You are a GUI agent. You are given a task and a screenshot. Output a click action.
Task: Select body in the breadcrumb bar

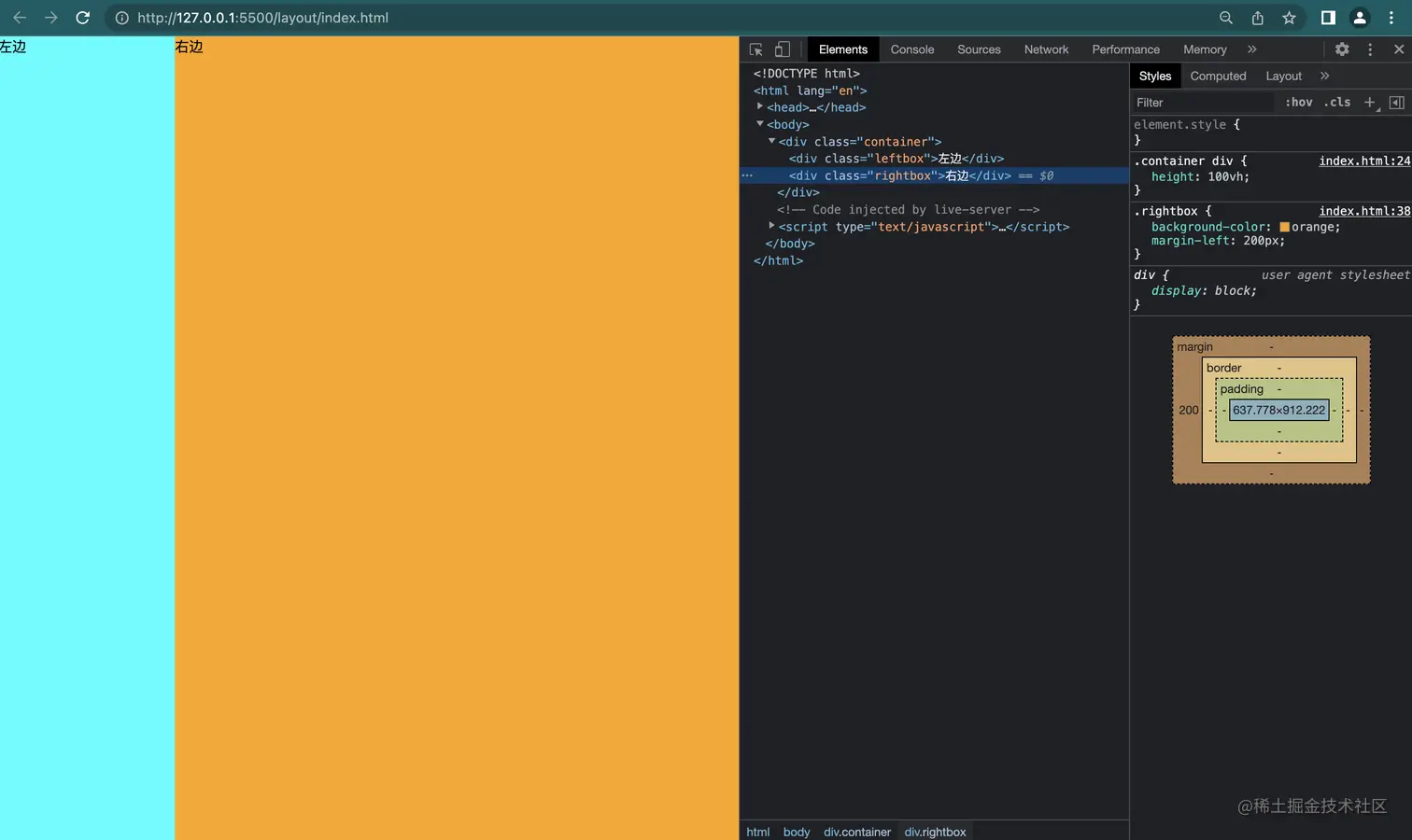coord(797,832)
